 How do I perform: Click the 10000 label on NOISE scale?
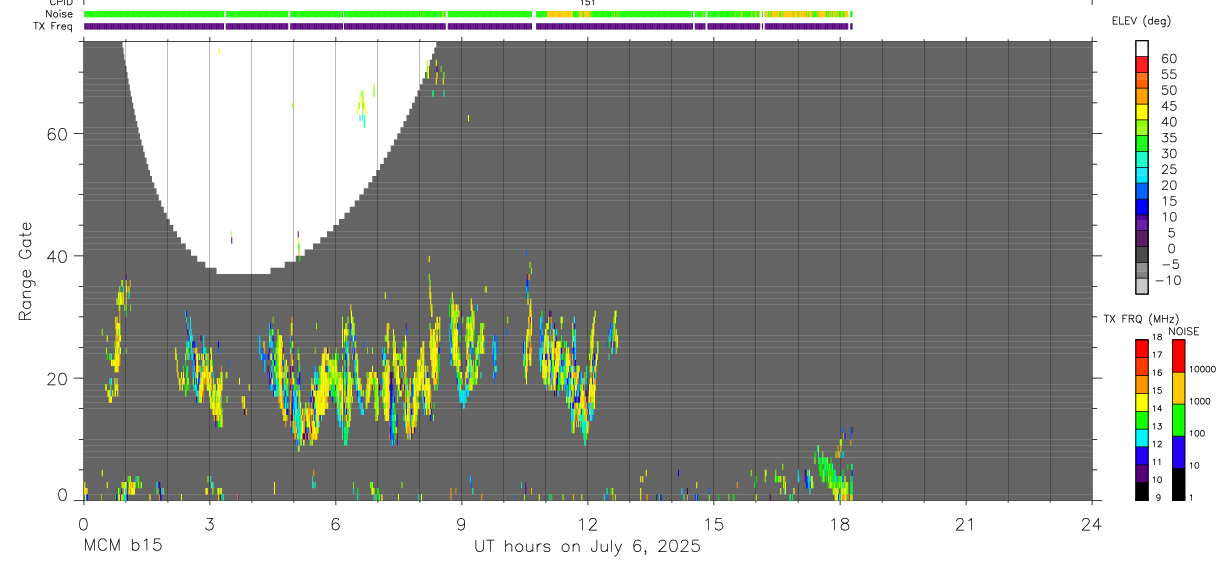coord(1203,370)
